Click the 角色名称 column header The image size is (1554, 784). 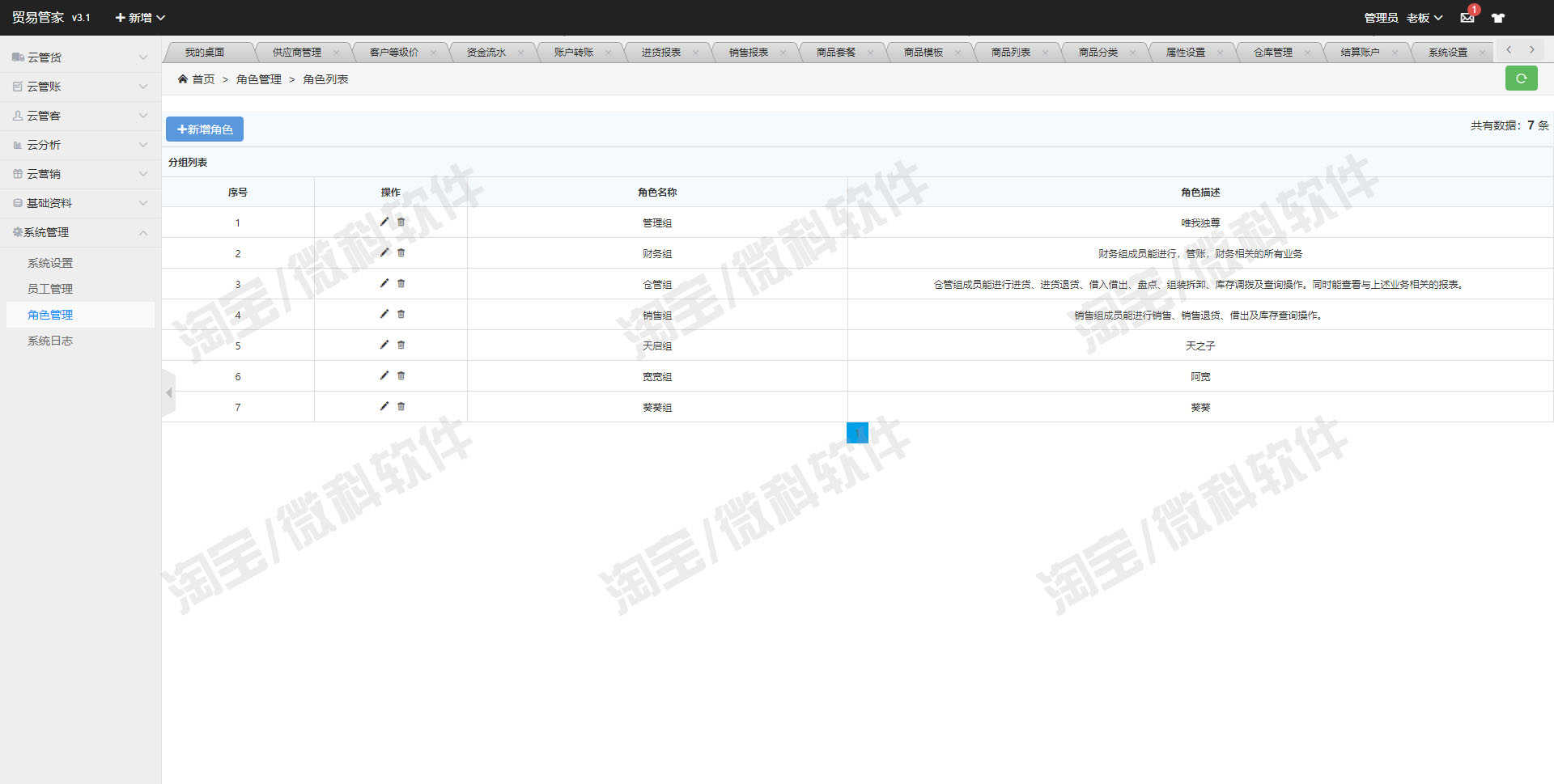657,193
